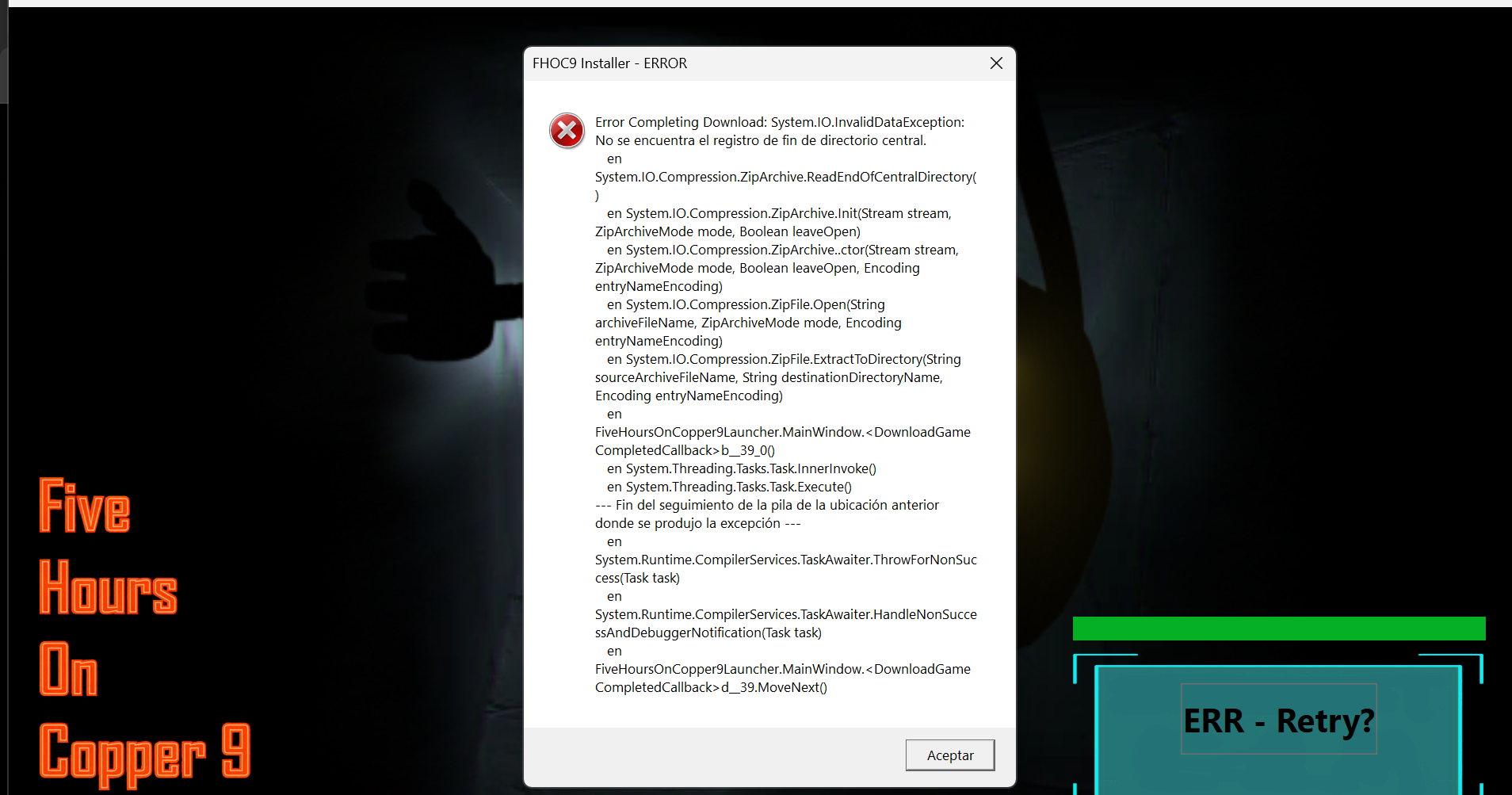
Task: Click 'donde se produjo la excepción ---' line
Action: [697, 523]
